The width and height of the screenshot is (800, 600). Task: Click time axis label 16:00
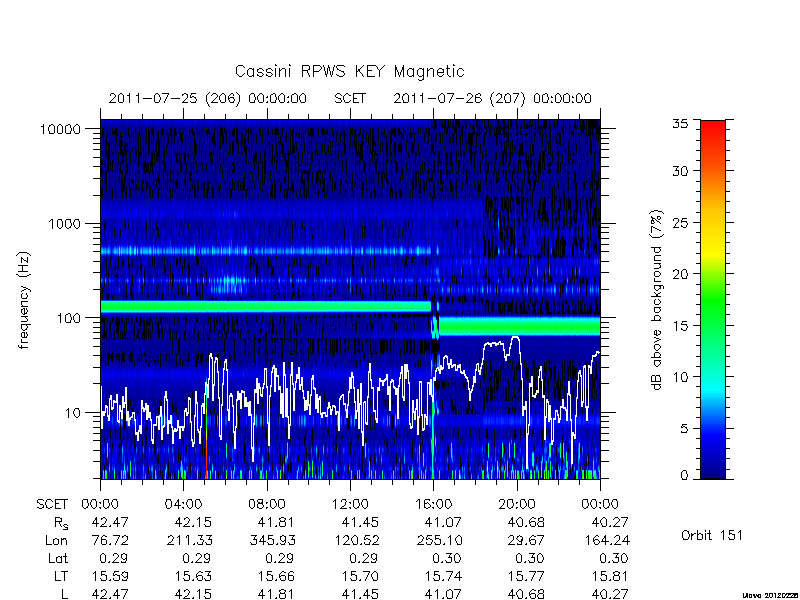point(433,505)
